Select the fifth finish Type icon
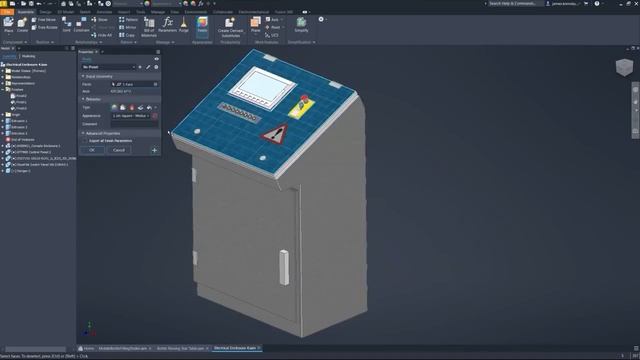The image size is (640, 360). 149,107
